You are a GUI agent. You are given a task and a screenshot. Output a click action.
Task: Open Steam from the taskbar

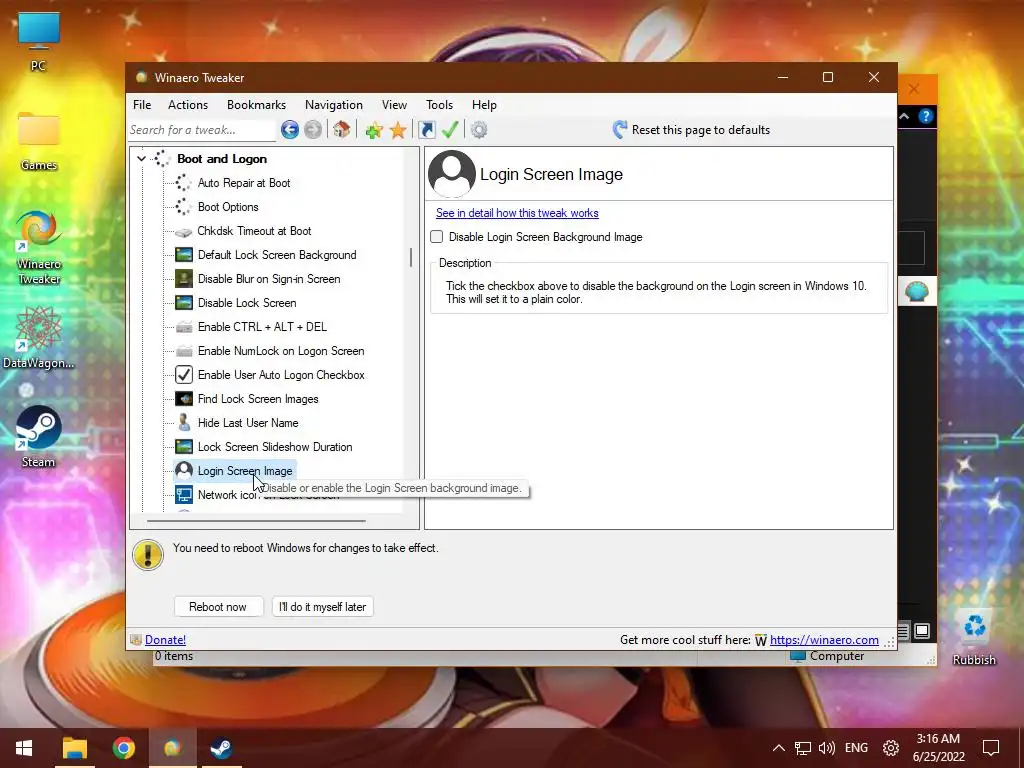coord(221,748)
